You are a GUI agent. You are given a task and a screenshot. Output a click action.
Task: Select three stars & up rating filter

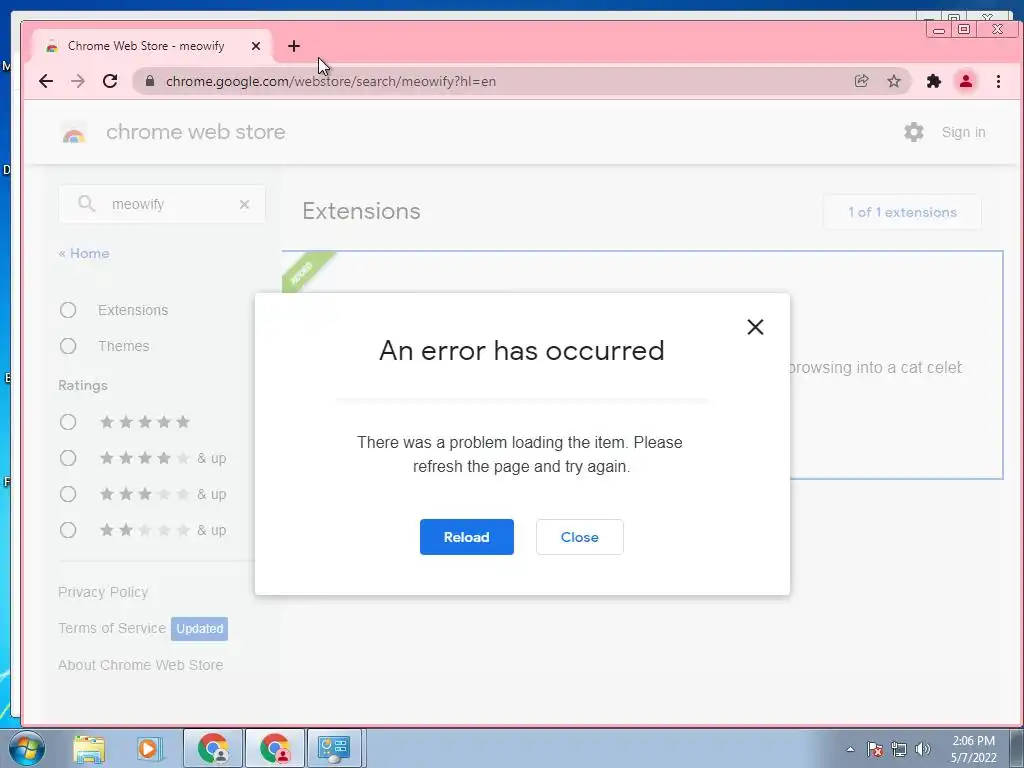[68, 494]
